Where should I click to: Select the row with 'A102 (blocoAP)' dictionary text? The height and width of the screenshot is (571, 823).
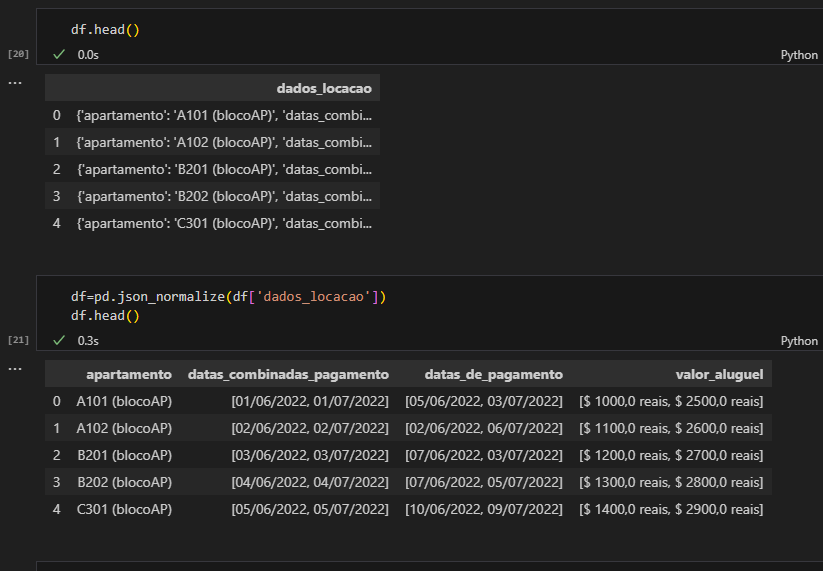tap(213, 142)
